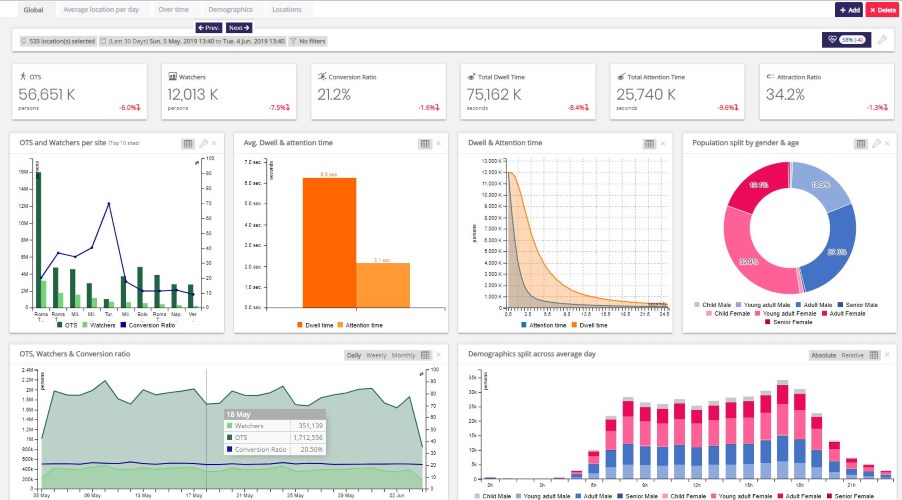
Task: Open table view for Population split by gender & age
Action: click(859, 144)
